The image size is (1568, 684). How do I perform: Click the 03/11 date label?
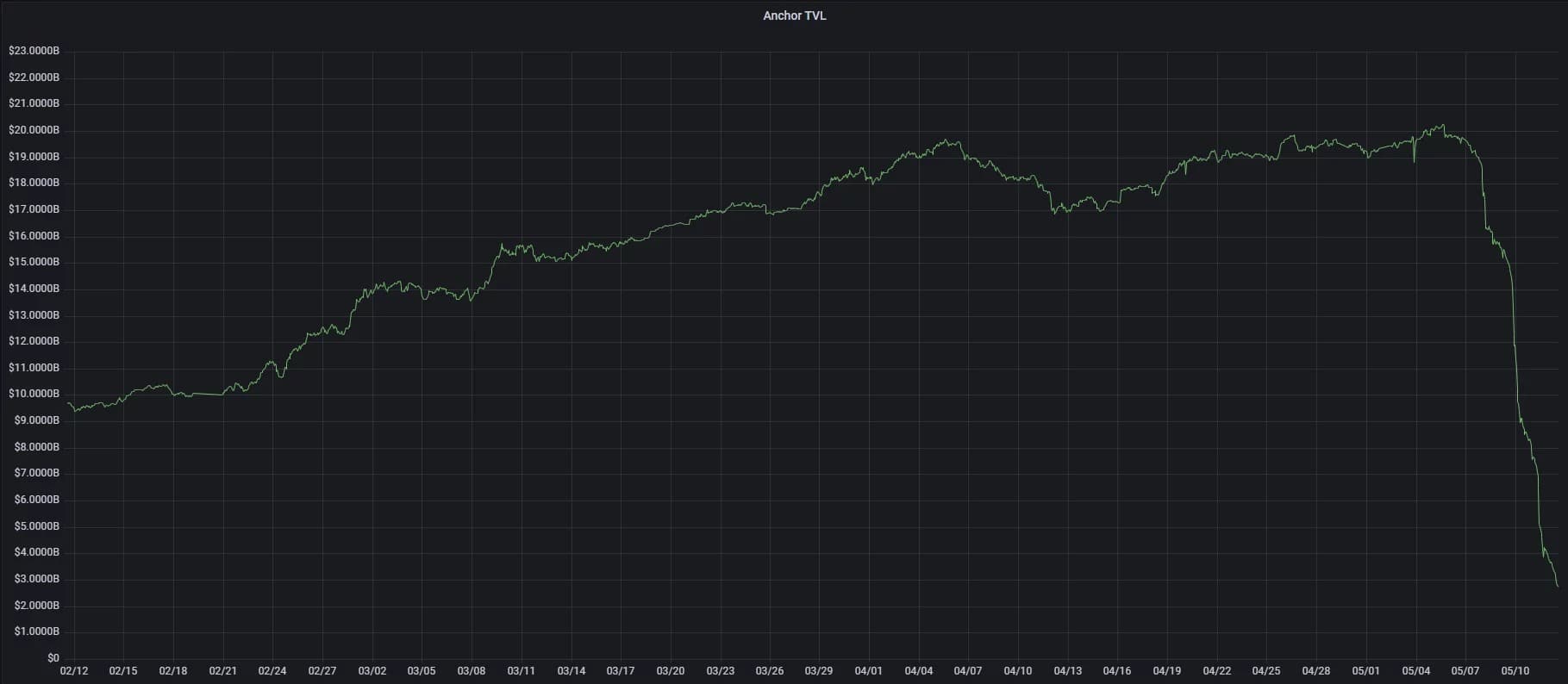[x=522, y=671]
